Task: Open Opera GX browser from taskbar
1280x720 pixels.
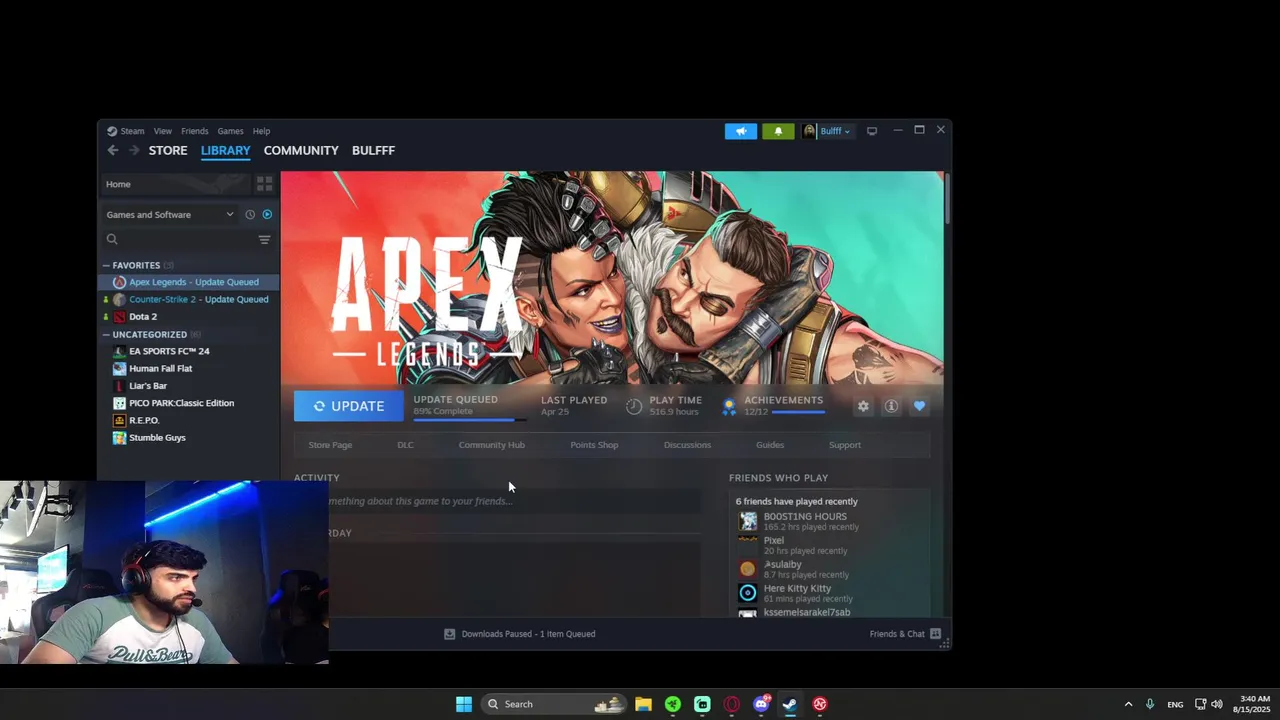Action: (x=732, y=704)
